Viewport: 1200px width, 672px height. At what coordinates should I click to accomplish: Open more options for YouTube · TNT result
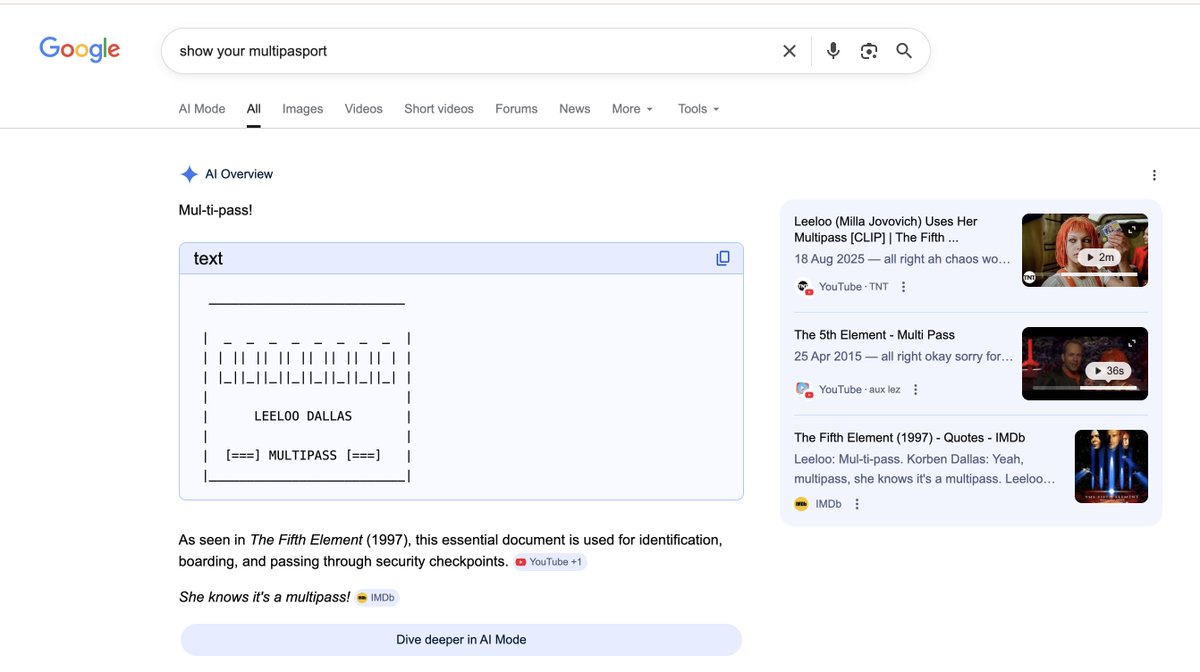click(903, 287)
